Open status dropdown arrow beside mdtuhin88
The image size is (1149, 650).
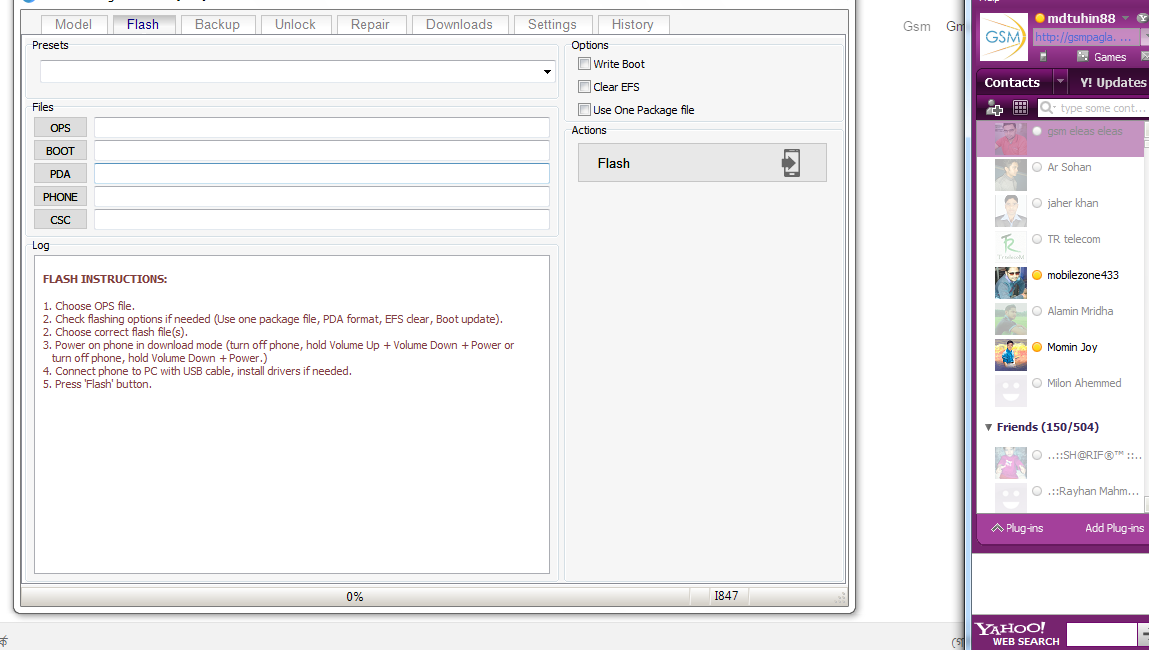(1126, 18)
